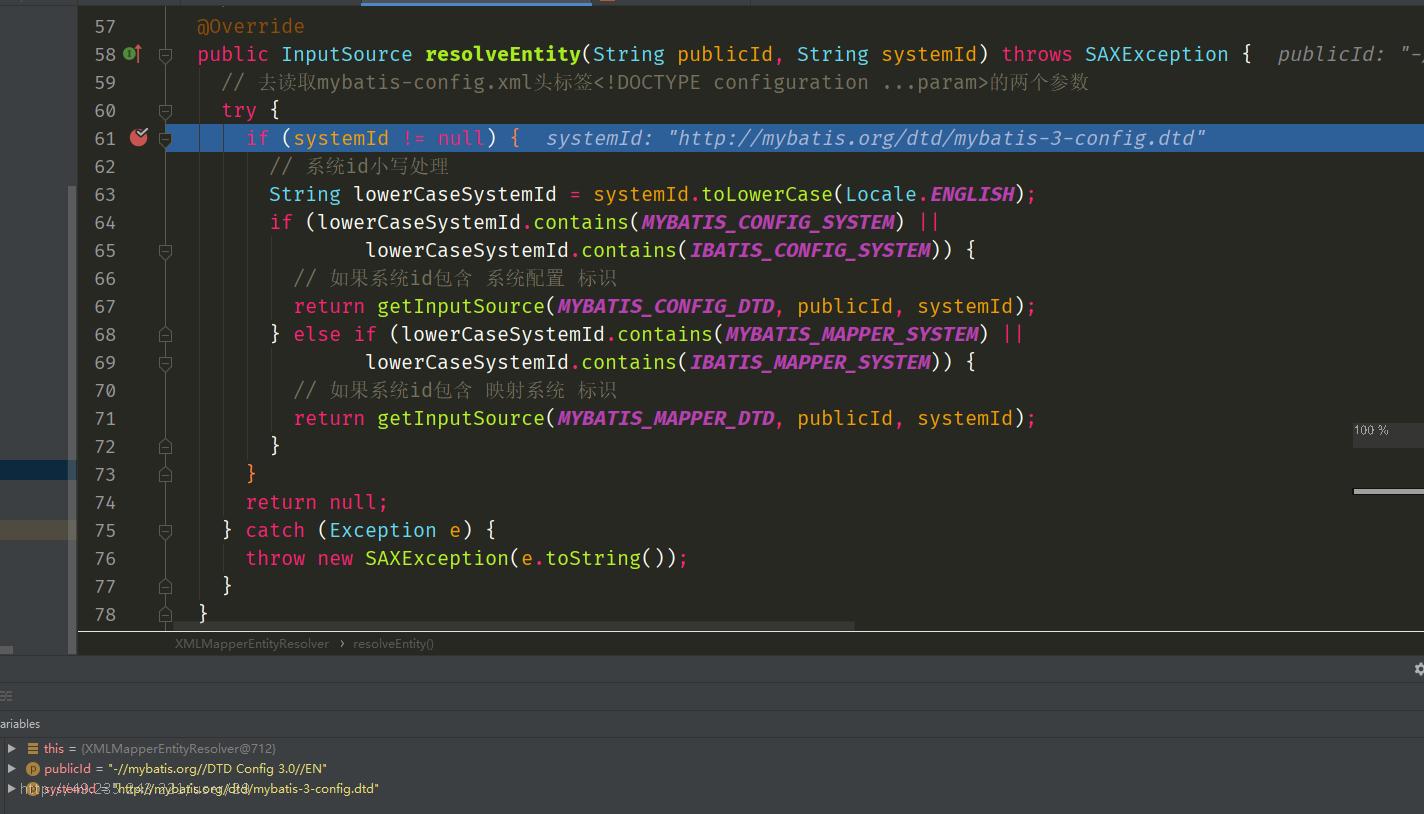The width and height of the screenshot is (1424, 814).
Task: Click the object icon beside 'this' variable
Action: coord(33,748)
